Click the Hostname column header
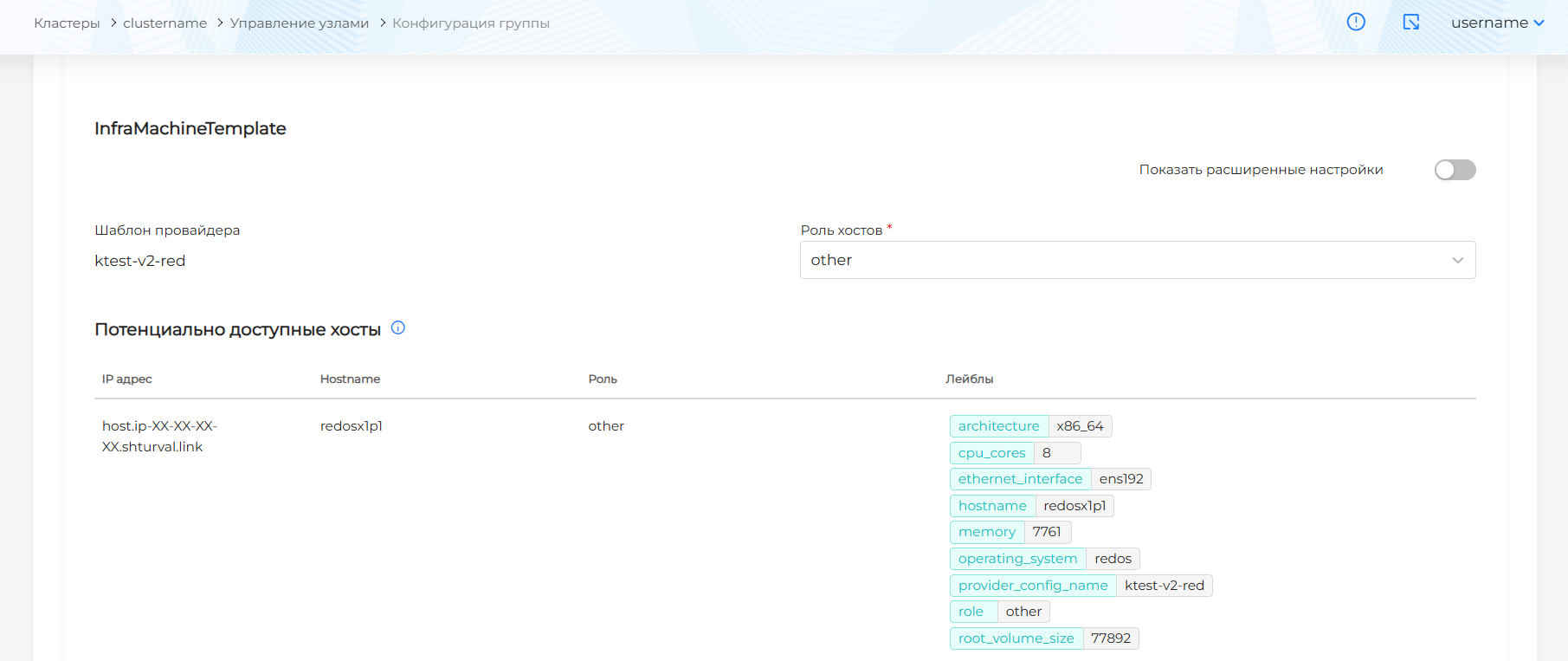The image size is (1568, 661). [x=350, y=379]
